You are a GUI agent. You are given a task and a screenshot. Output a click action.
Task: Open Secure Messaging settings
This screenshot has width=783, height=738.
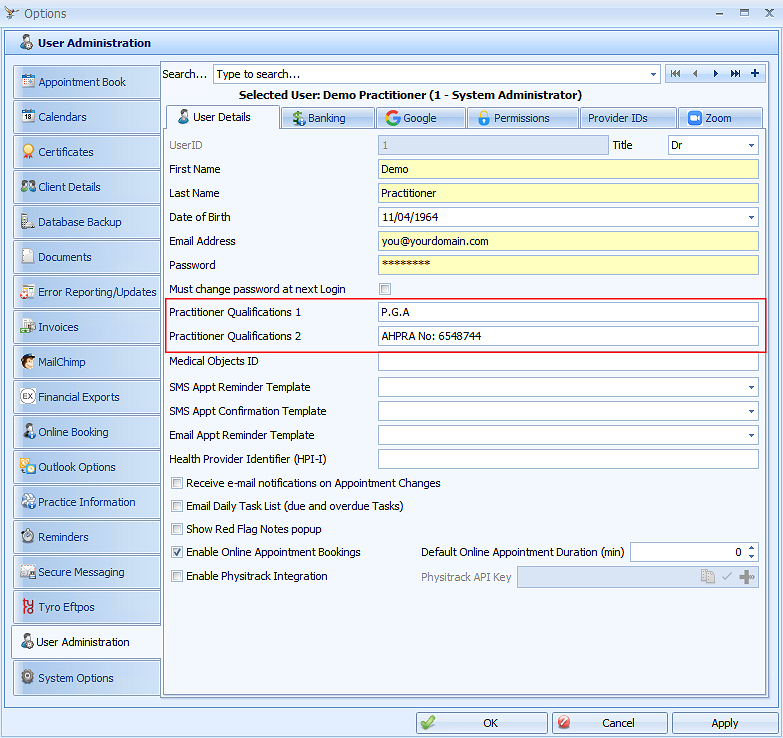click(x=86, y=571)
